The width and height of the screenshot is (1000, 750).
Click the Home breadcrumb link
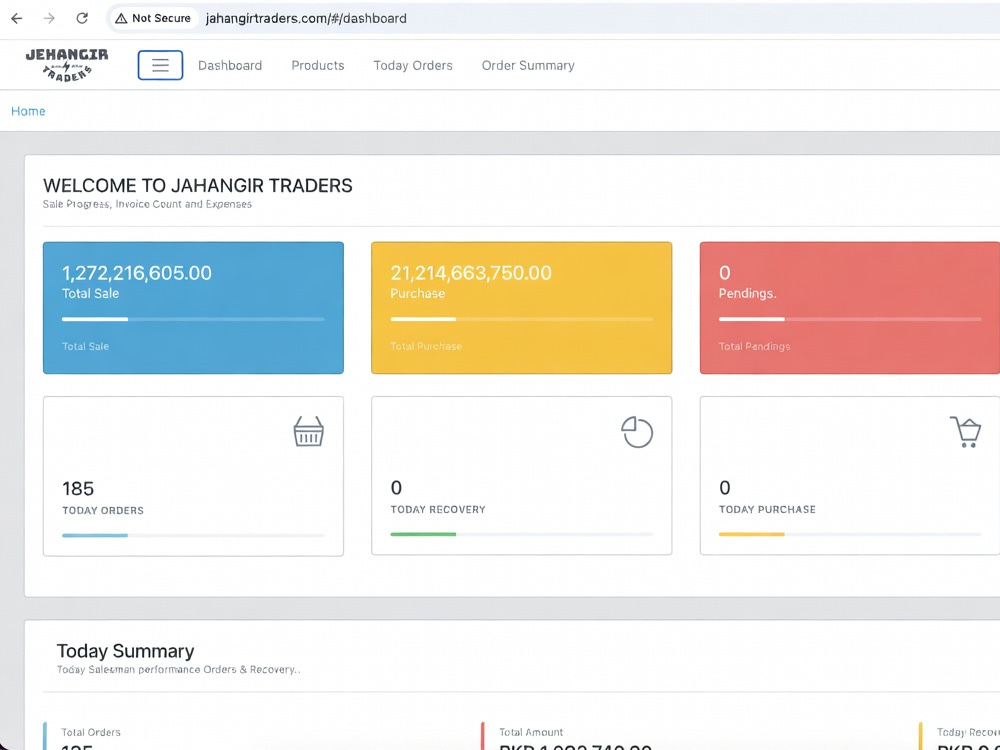28,111
